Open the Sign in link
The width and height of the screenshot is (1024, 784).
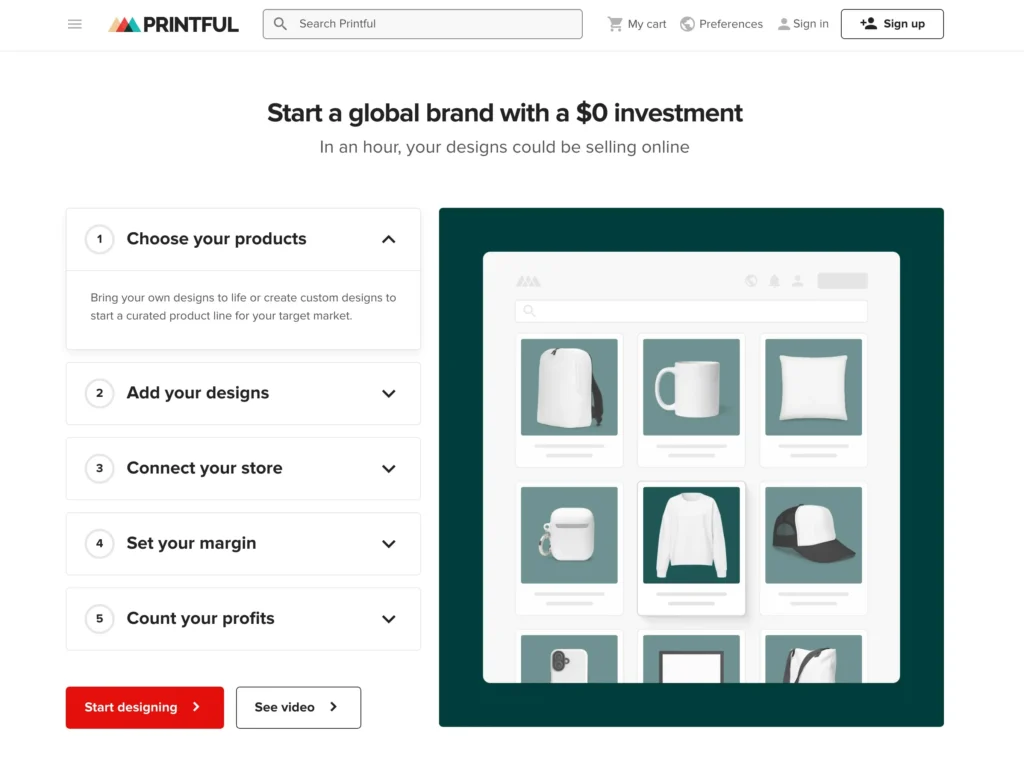tap(803, 23)
